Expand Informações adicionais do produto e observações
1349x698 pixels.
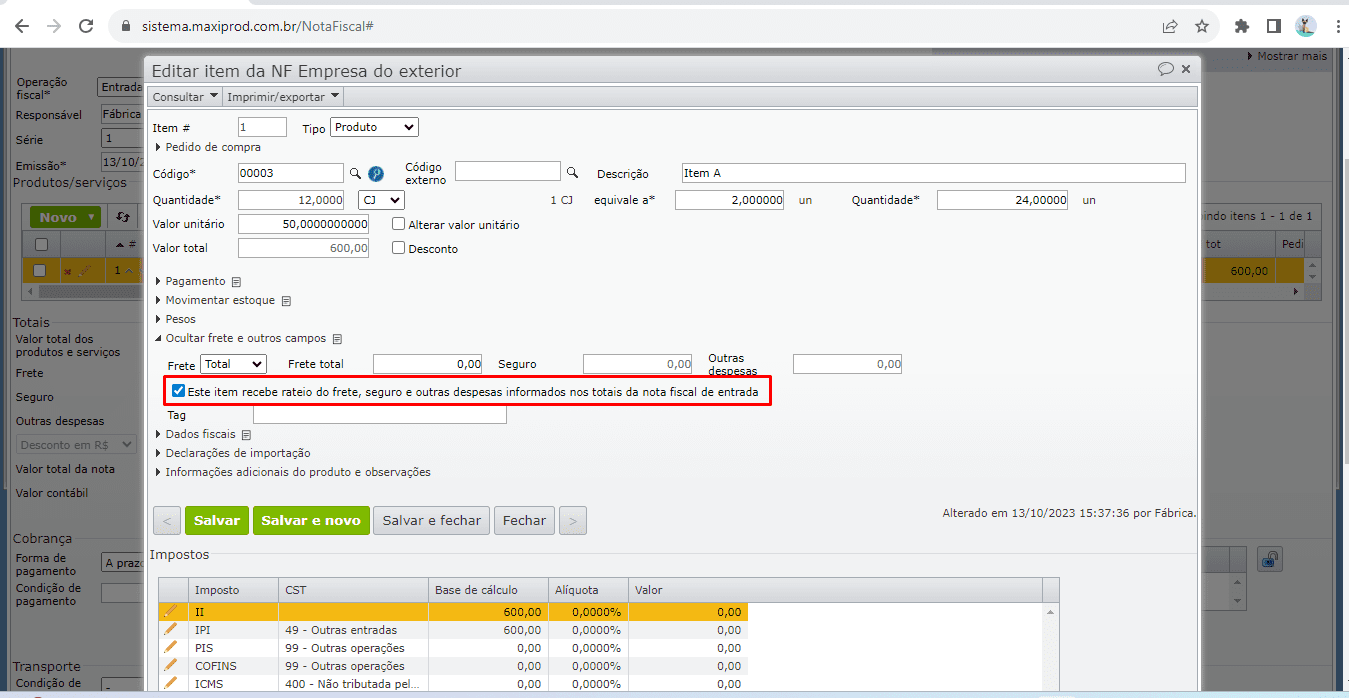pos(292,473)
